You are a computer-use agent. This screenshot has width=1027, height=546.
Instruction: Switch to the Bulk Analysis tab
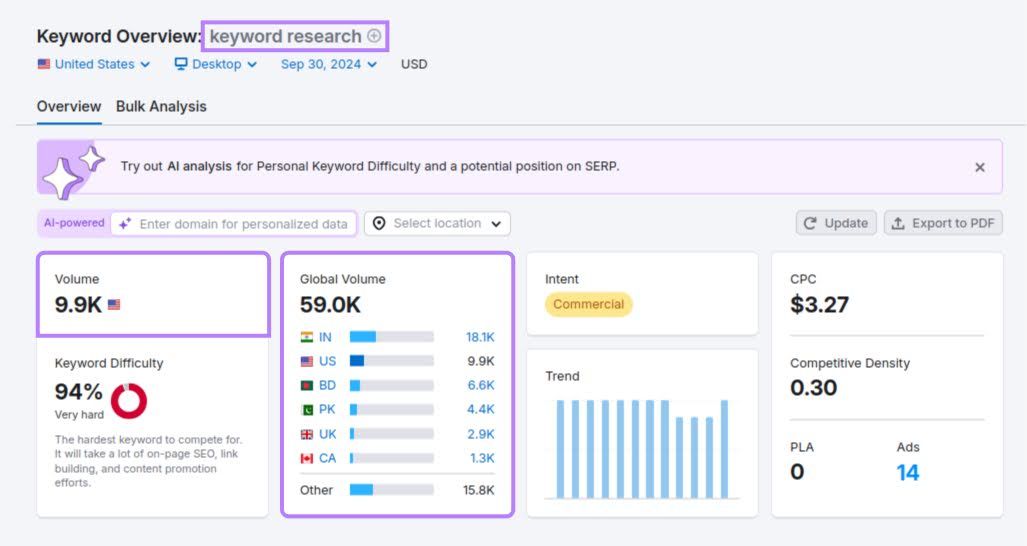point(161,106)
